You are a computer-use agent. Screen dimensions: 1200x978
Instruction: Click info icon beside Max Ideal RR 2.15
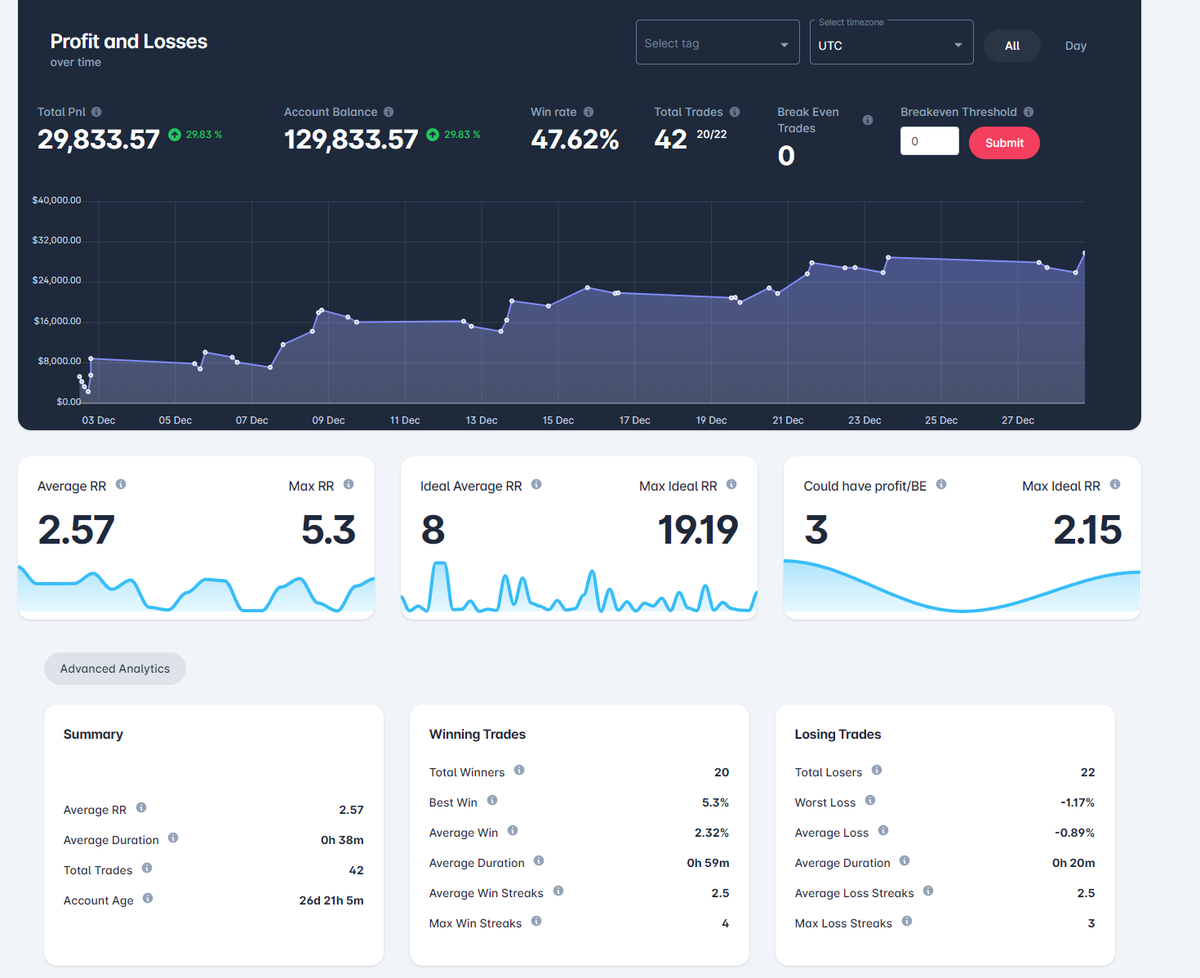click(x=1114, y=485)
